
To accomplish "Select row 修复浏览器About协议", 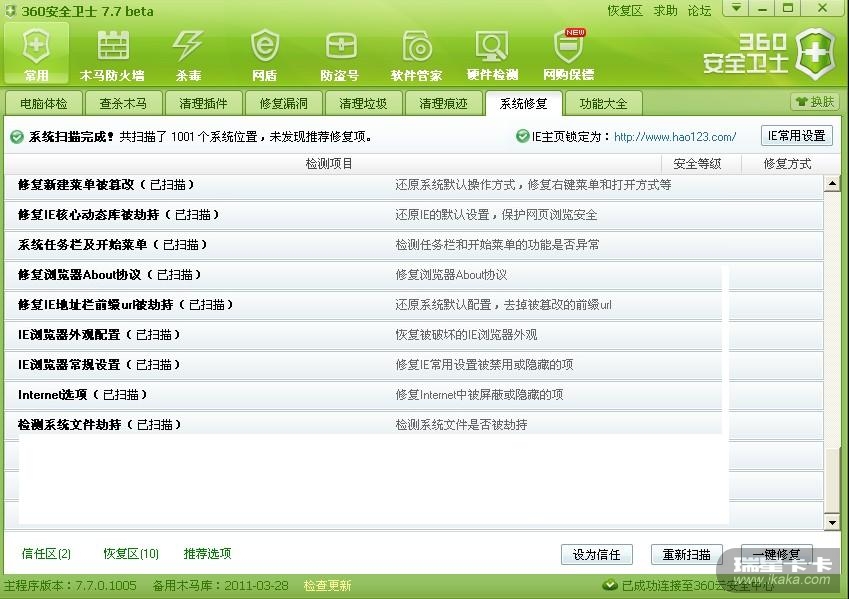I will [414, 275].
